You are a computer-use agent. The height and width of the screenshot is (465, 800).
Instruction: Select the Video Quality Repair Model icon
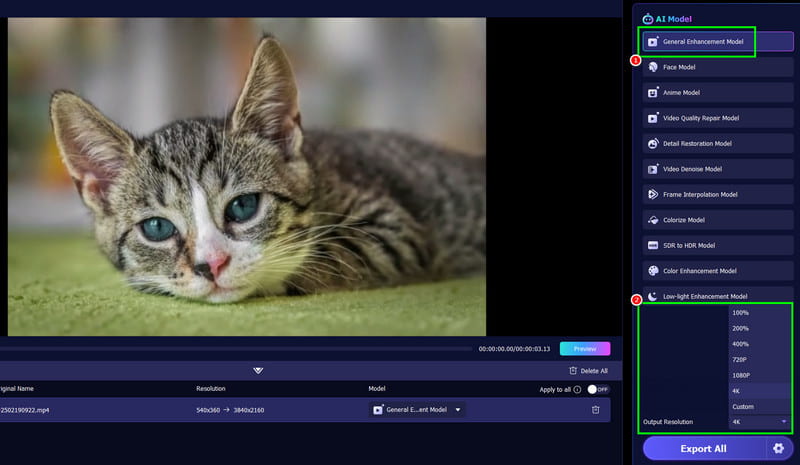(x=653, y=118)
